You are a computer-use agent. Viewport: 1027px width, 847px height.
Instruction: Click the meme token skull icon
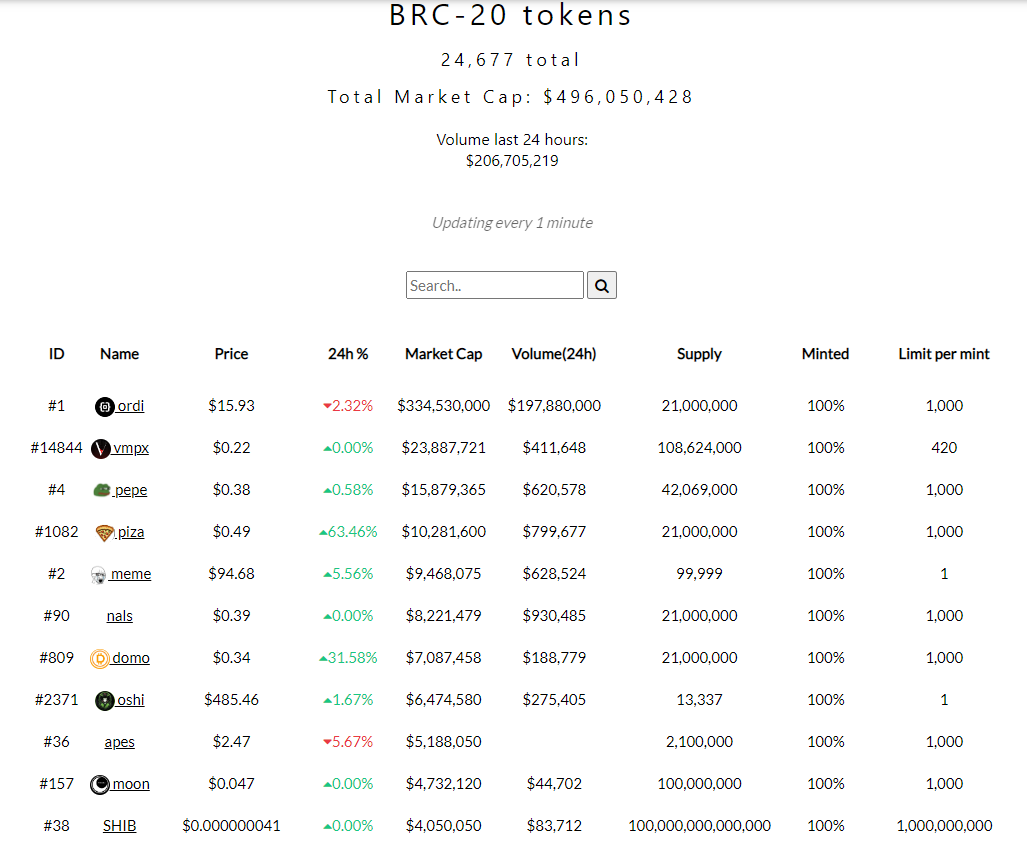tap(98, 575)
